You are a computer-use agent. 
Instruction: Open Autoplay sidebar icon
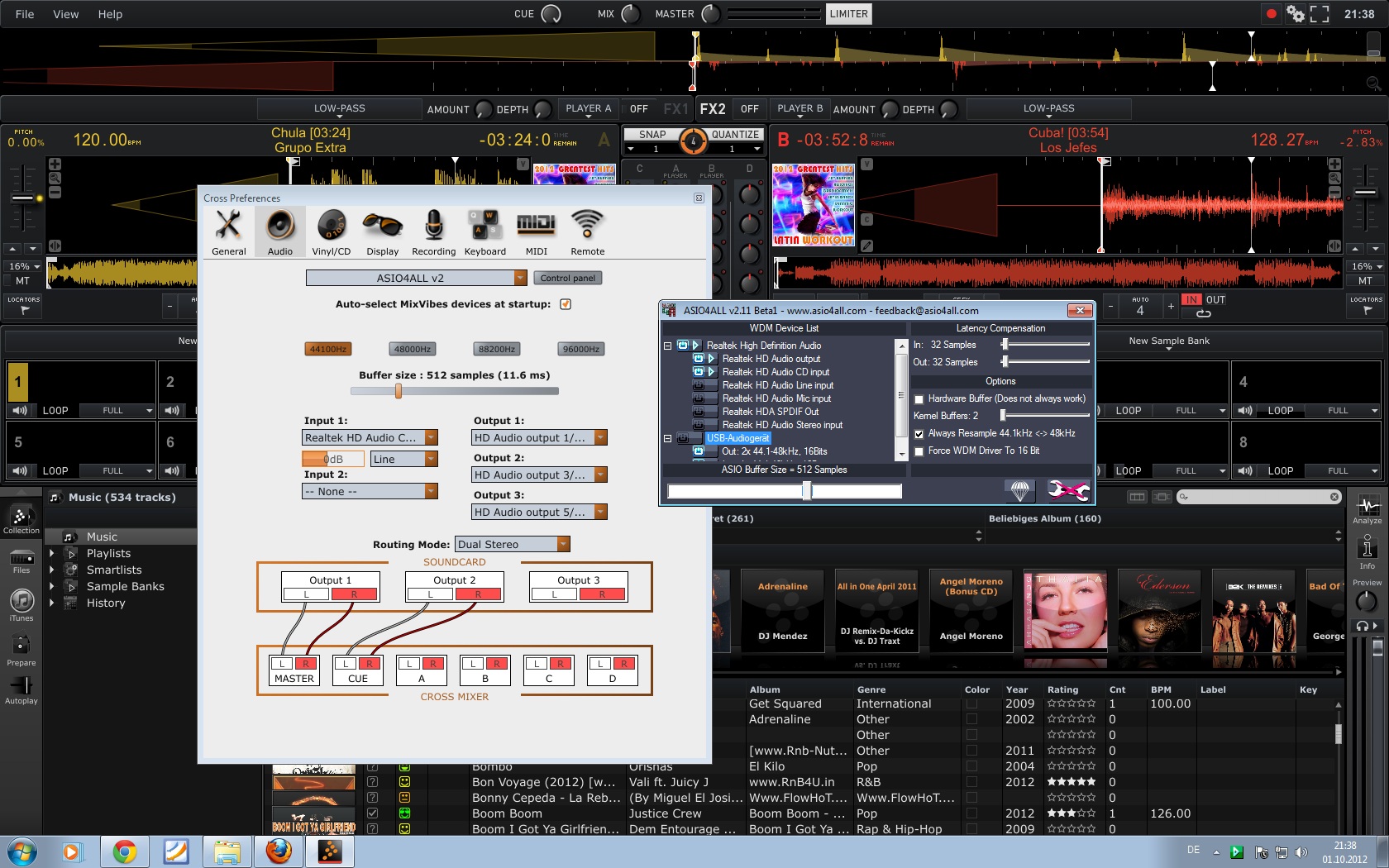click(x=21, y=690)
